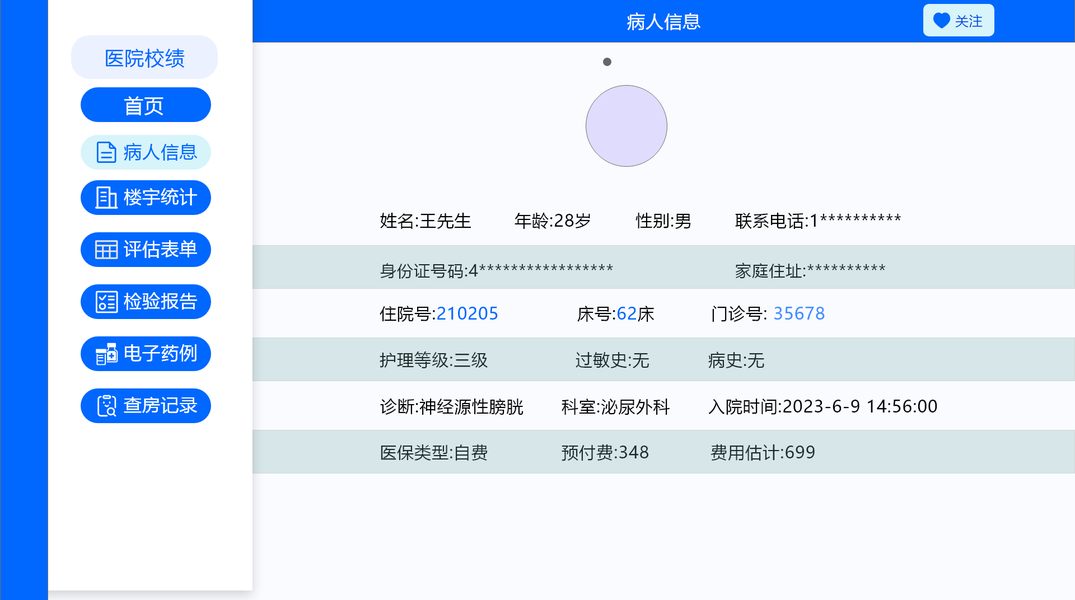Image resolution: width=1075 pixels, height=600 pixels.
Task: Click the text 性别:男
Action: coord(663,221)
